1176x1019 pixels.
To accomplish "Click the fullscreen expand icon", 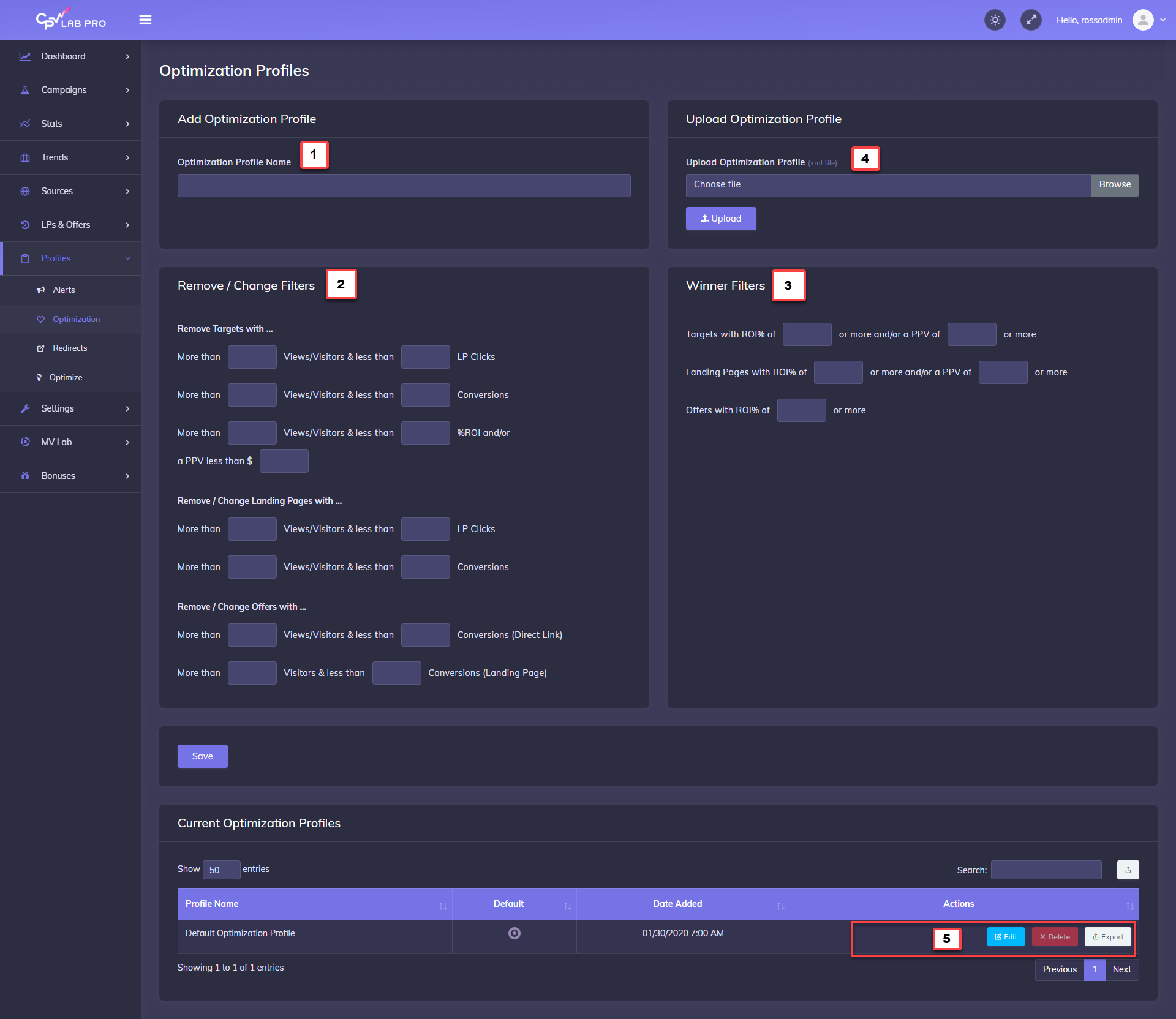I will pos(1031,20).
